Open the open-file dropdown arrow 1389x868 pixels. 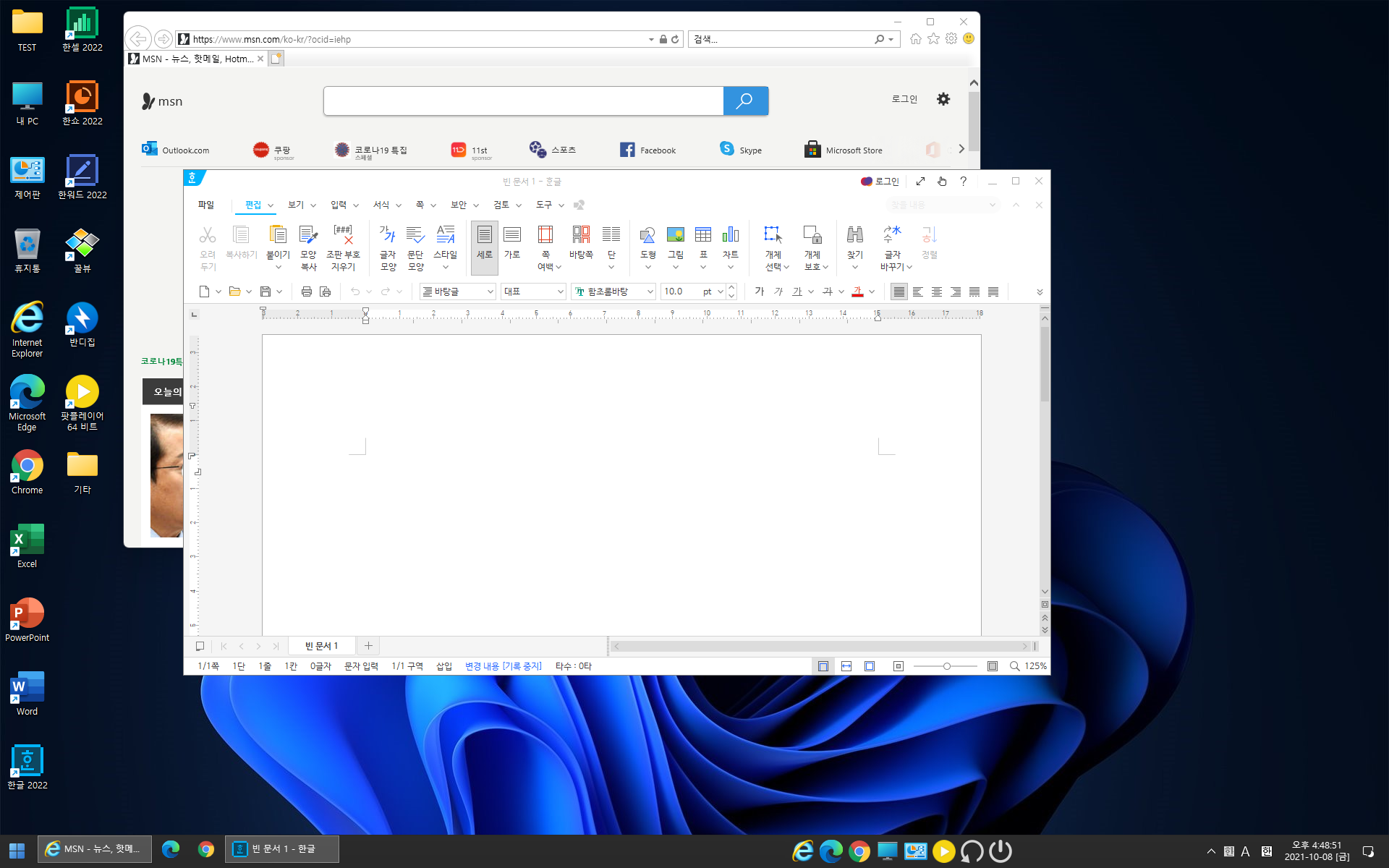[x=249, y=292]
